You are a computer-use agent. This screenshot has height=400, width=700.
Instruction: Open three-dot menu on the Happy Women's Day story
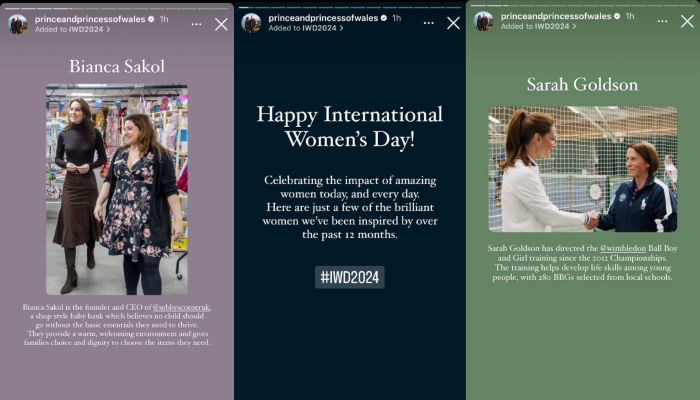click(x=429, y=22)
